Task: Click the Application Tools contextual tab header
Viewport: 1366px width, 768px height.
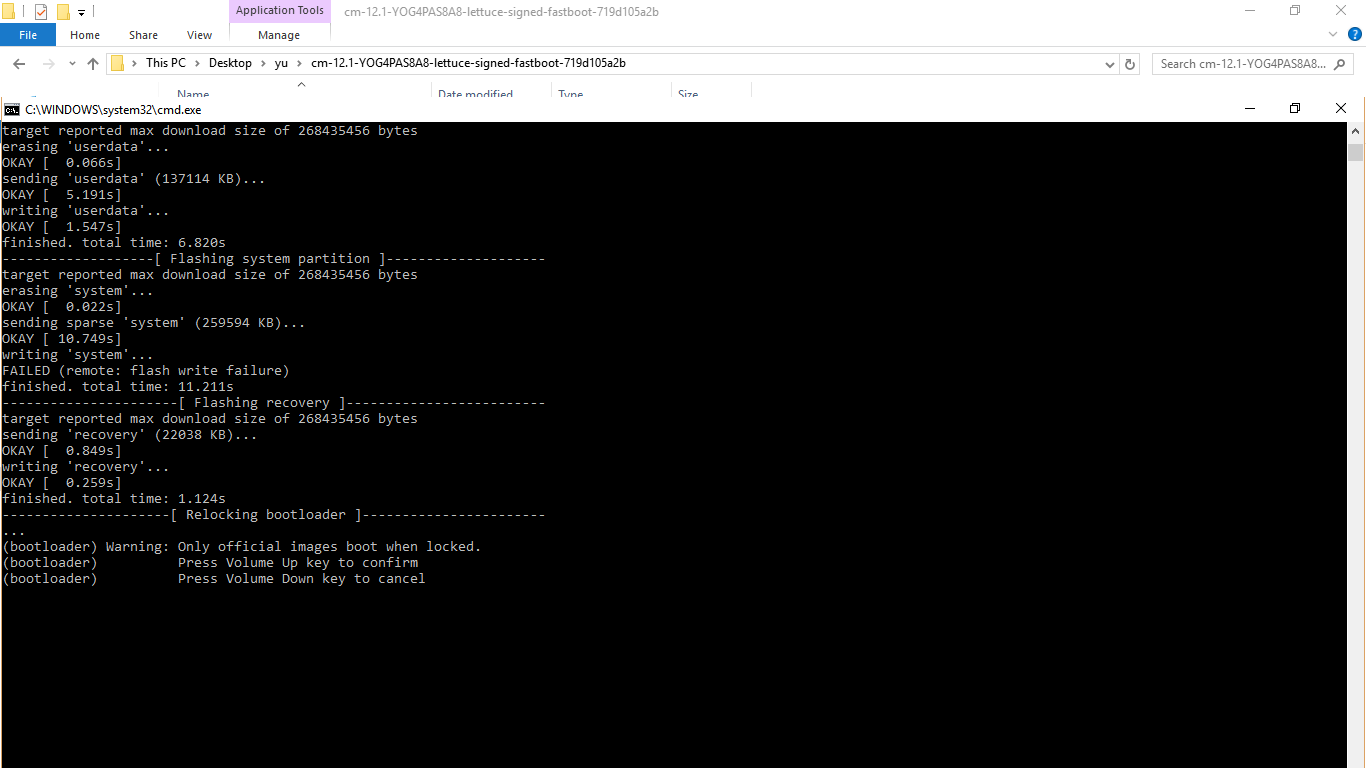Action: [x=280, y=11]
